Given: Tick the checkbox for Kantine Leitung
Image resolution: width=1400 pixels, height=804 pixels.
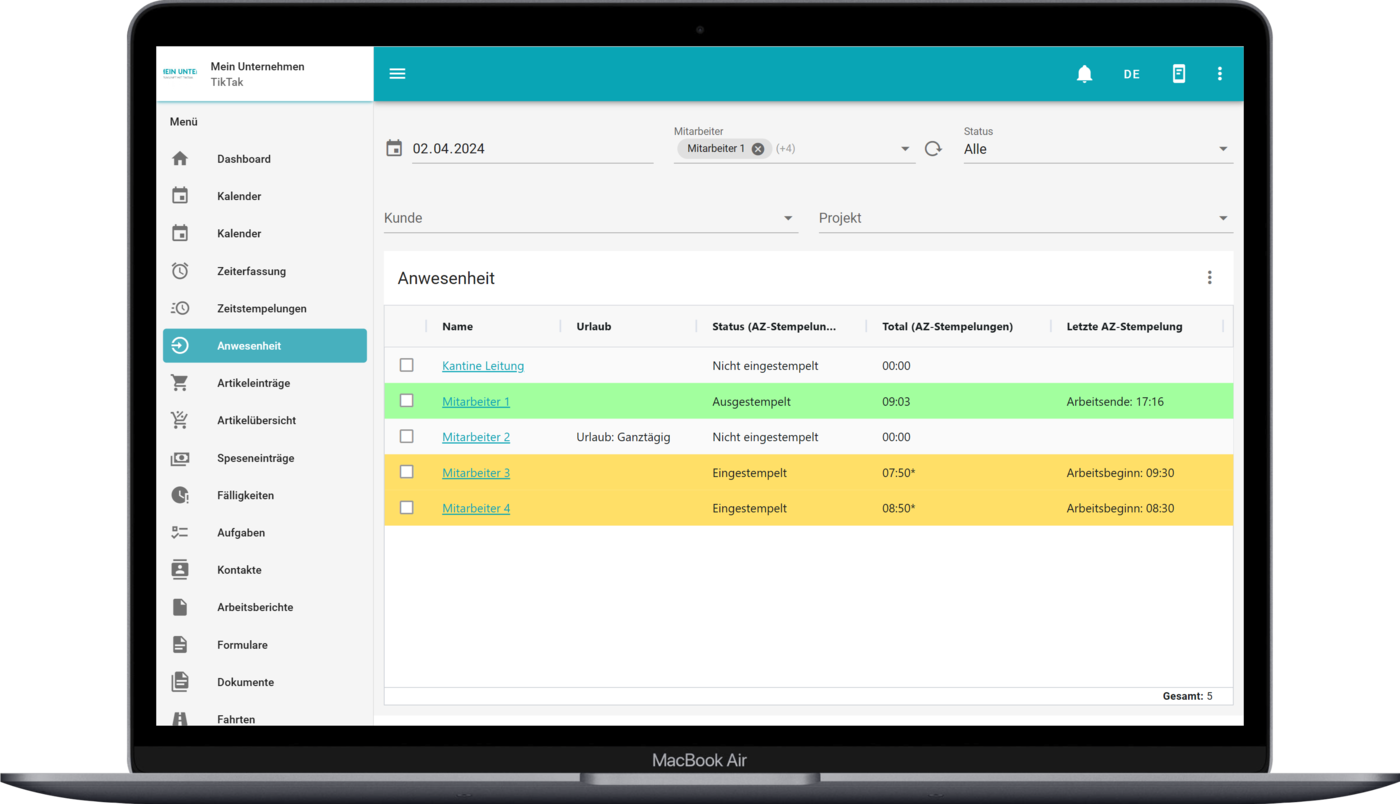Looking at the screenshot, I should point(407,365).
